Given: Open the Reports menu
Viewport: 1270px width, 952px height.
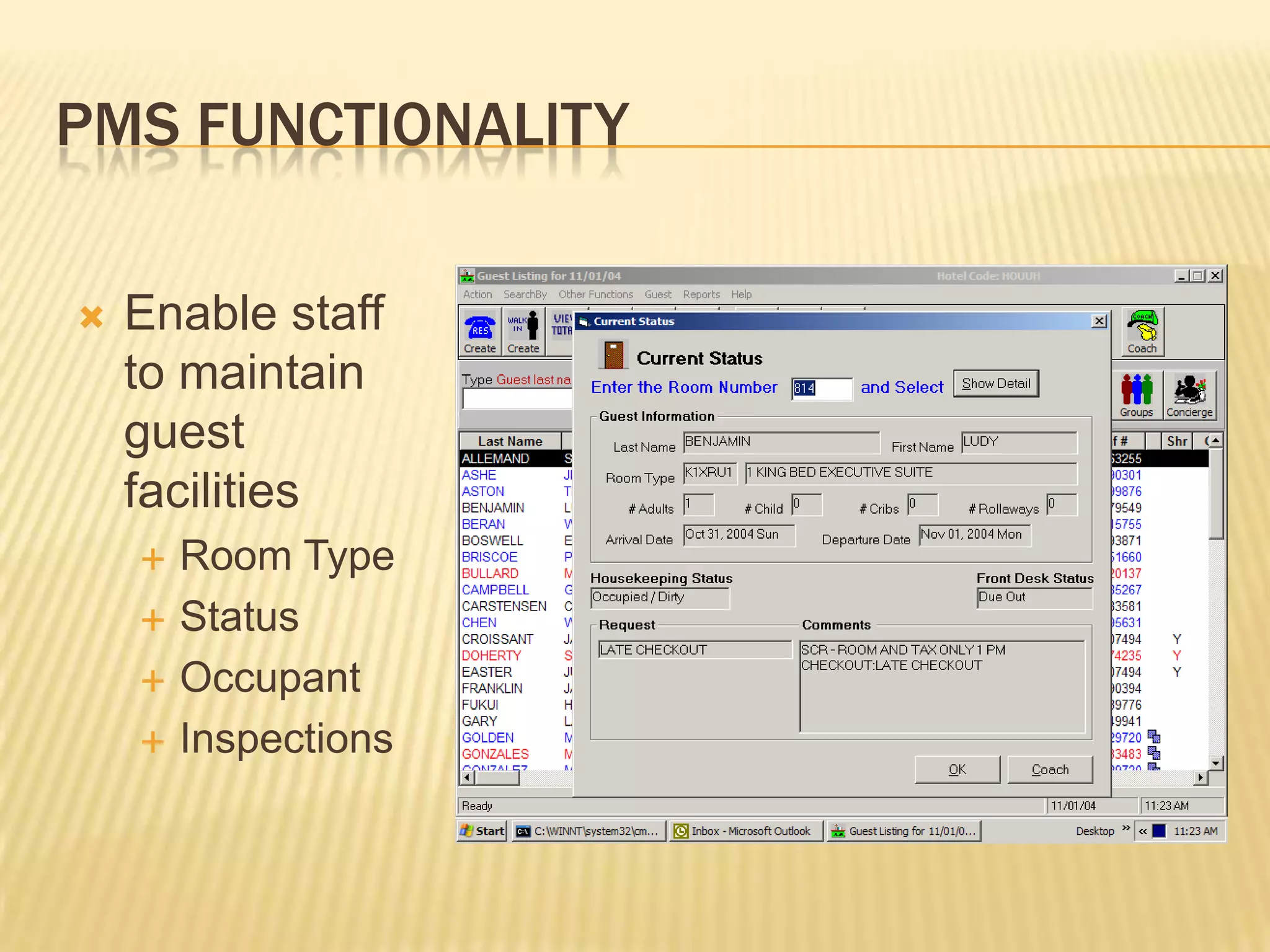Looking at the screenshot, I should [701, 294].
